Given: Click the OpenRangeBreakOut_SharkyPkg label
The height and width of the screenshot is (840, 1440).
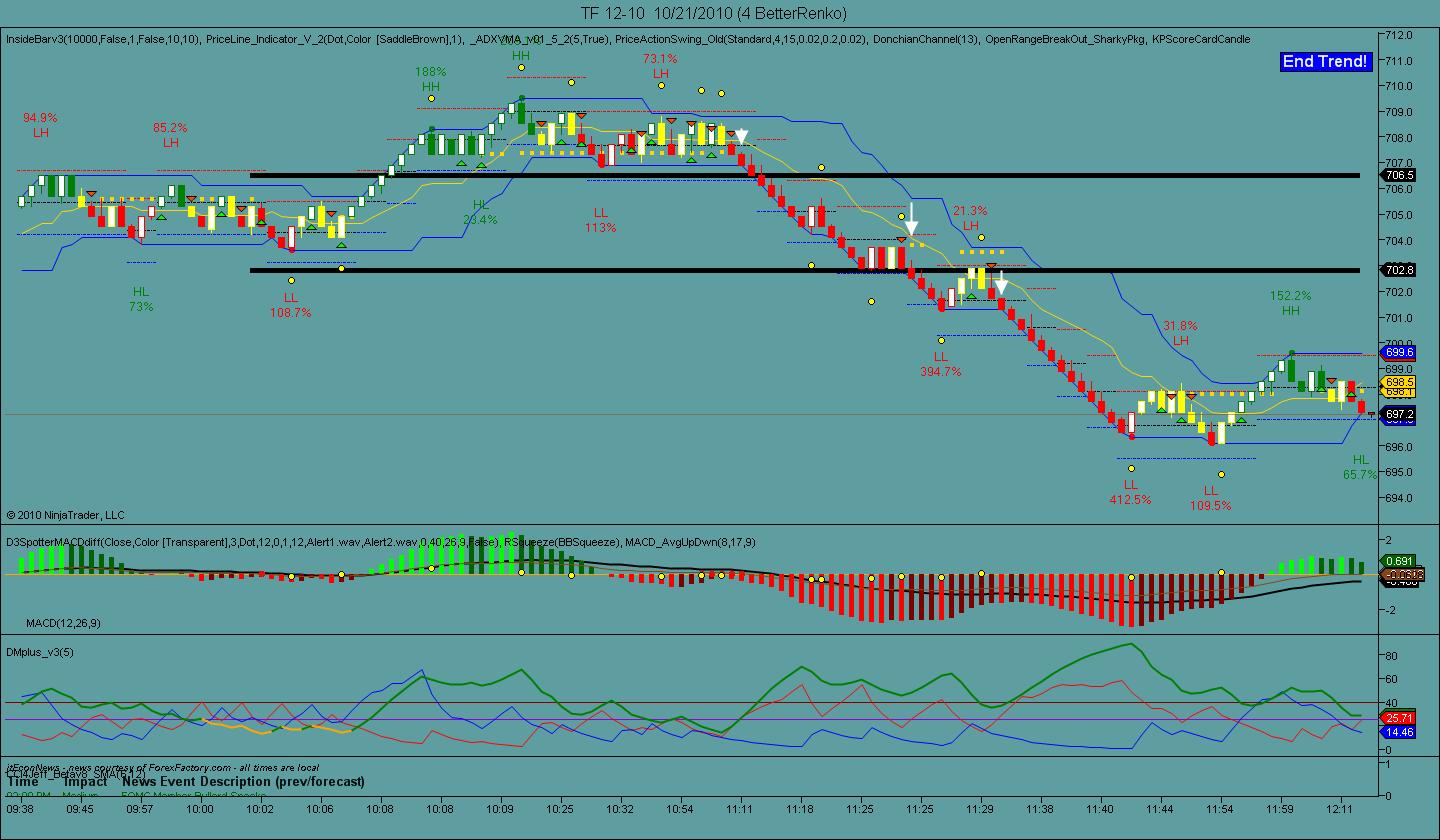Looking at the screenshot, I should 1065,40.
